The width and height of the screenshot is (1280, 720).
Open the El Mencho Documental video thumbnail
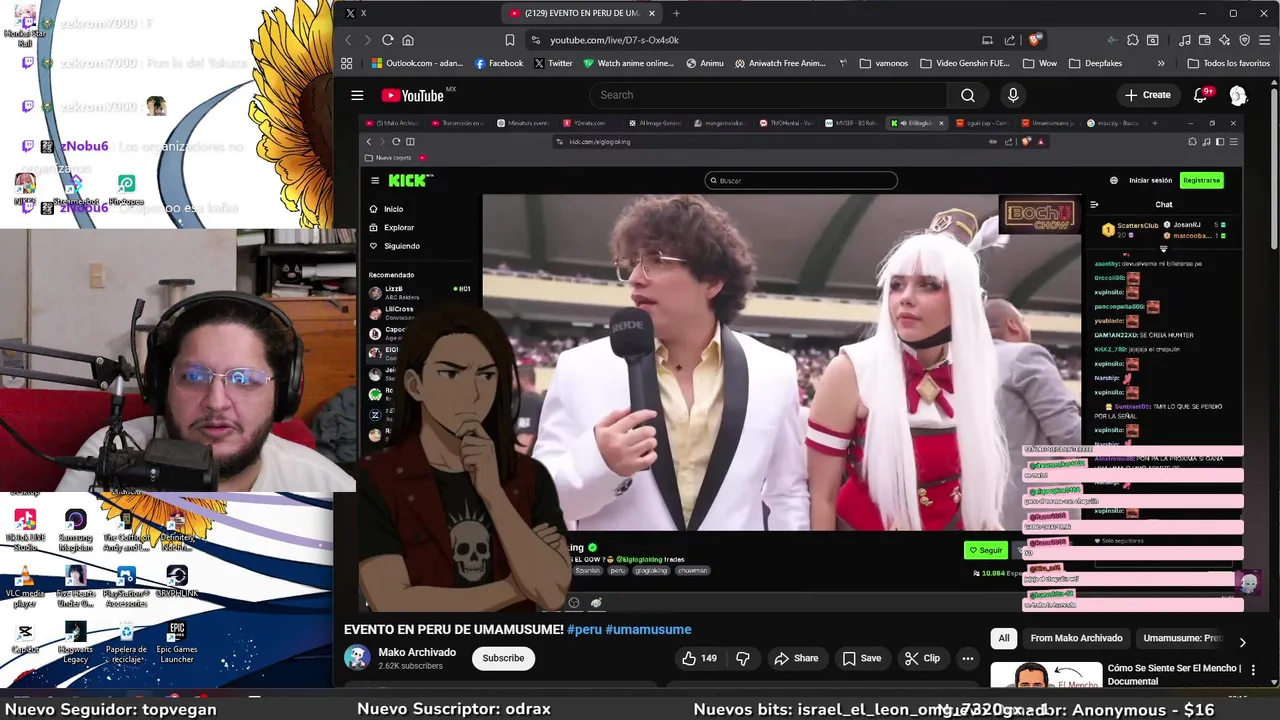point(1046,675)
